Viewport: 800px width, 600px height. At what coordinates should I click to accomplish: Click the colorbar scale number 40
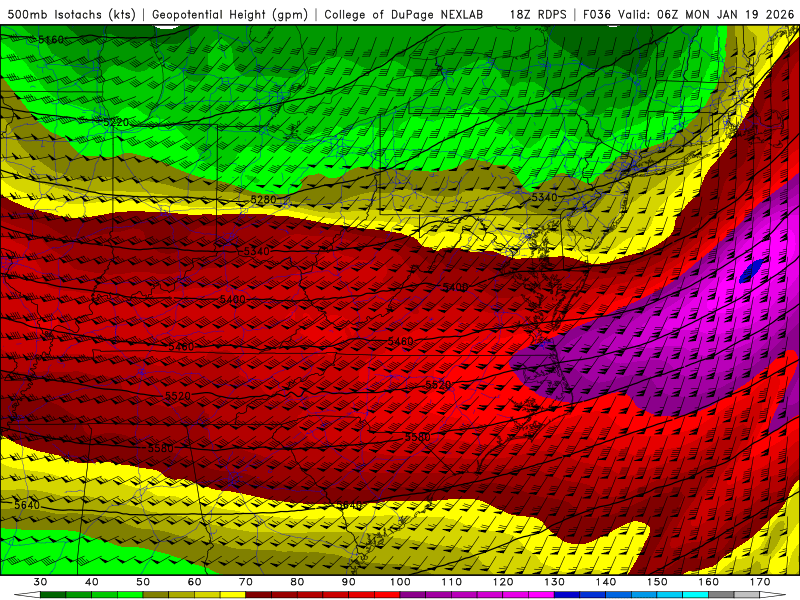coord(91,582)
